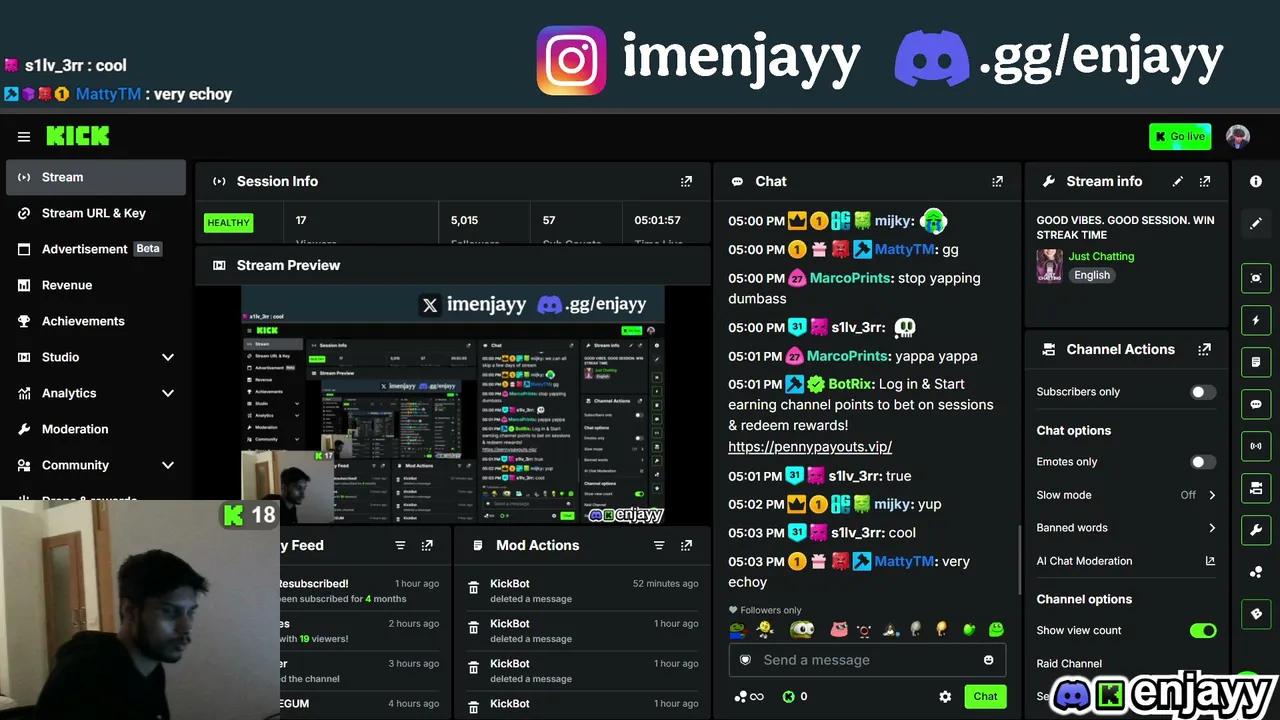Screen dimensions: 1280x720
Task: Expand the Analytics sidebar section
Action: (x=168, y=393)
